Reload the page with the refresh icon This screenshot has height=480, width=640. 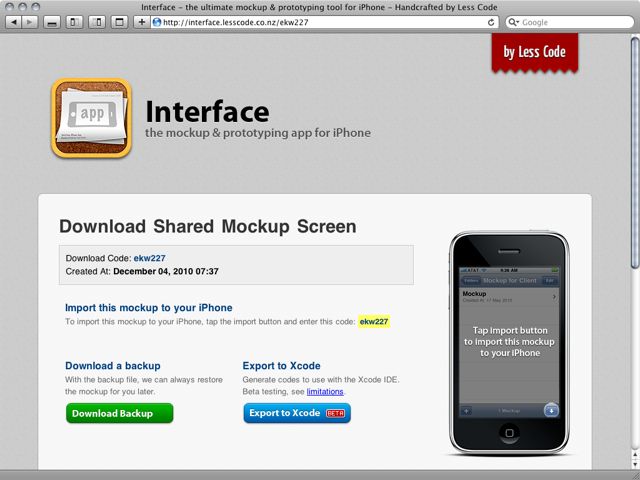click(491, 22)
